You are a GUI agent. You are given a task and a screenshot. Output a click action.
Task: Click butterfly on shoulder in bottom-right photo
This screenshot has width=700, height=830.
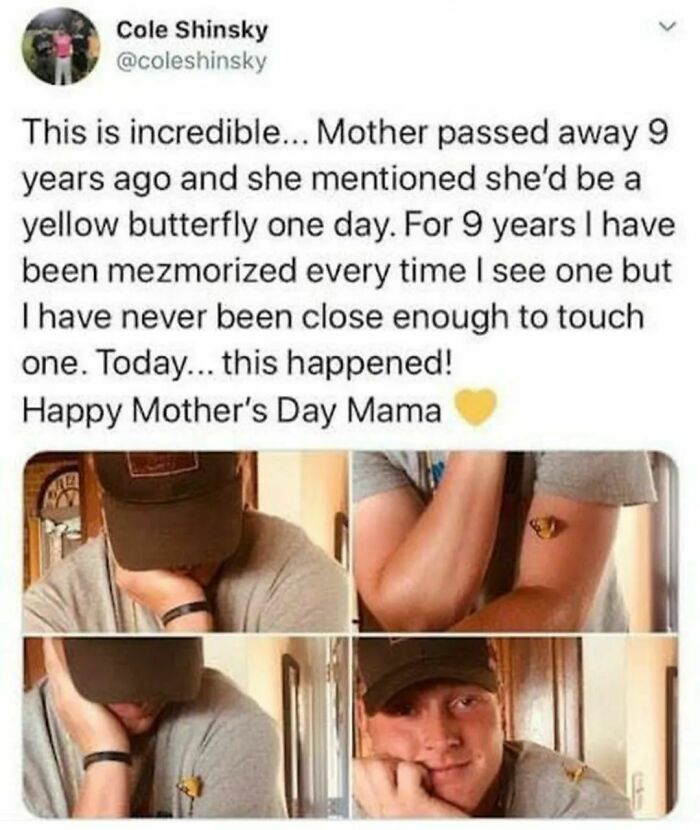coord(577,772)
